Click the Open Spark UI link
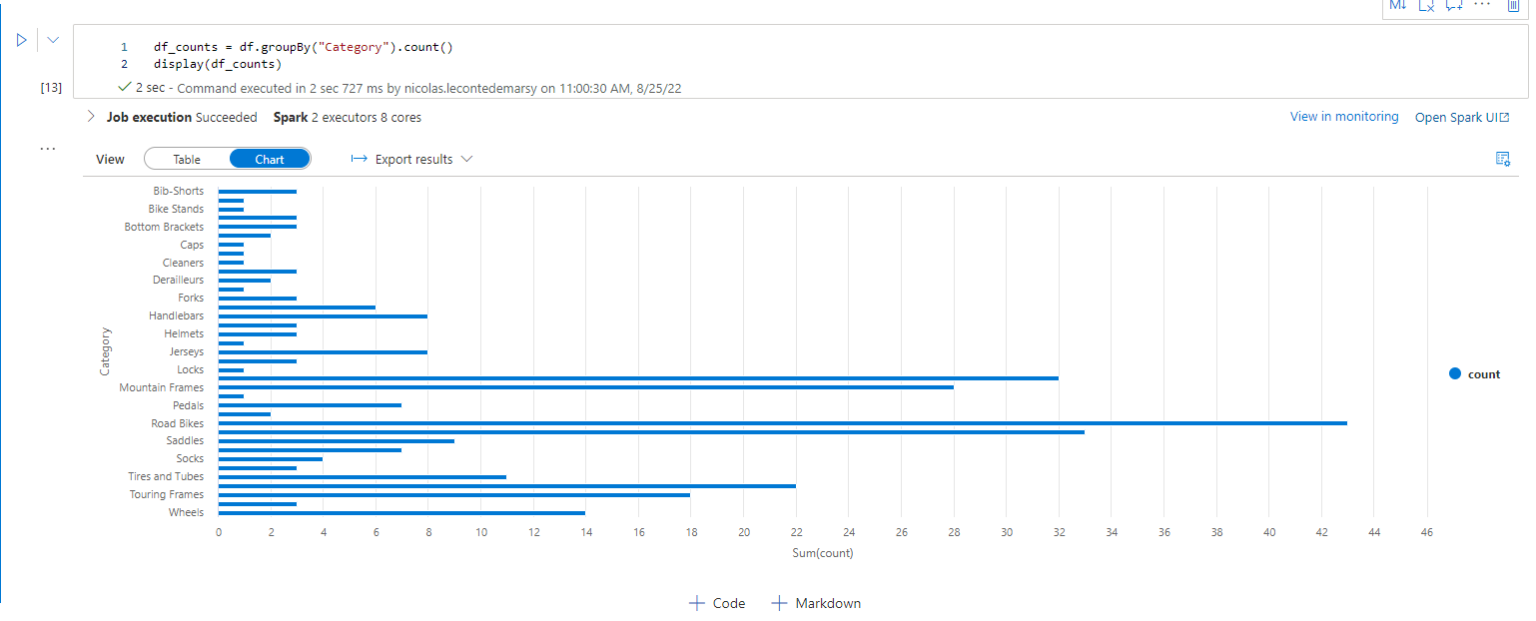Screen dimensions: 1536x621 1462,117
